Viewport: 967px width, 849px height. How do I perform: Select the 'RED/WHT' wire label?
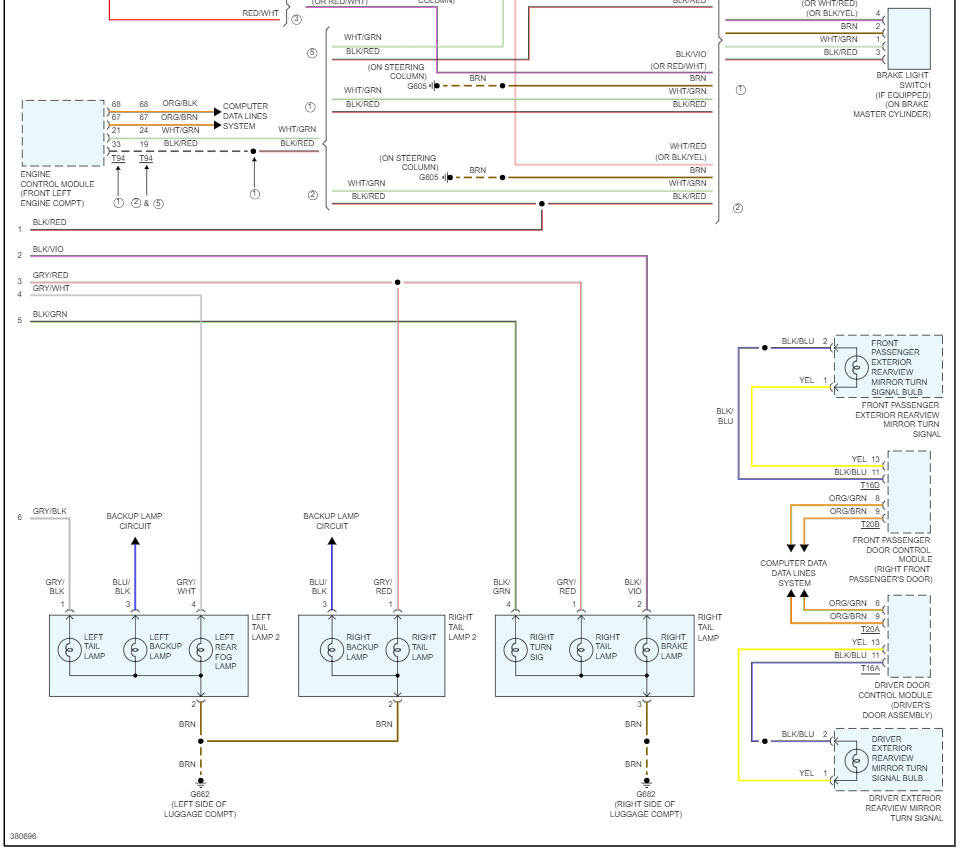(x=260, y=13)
